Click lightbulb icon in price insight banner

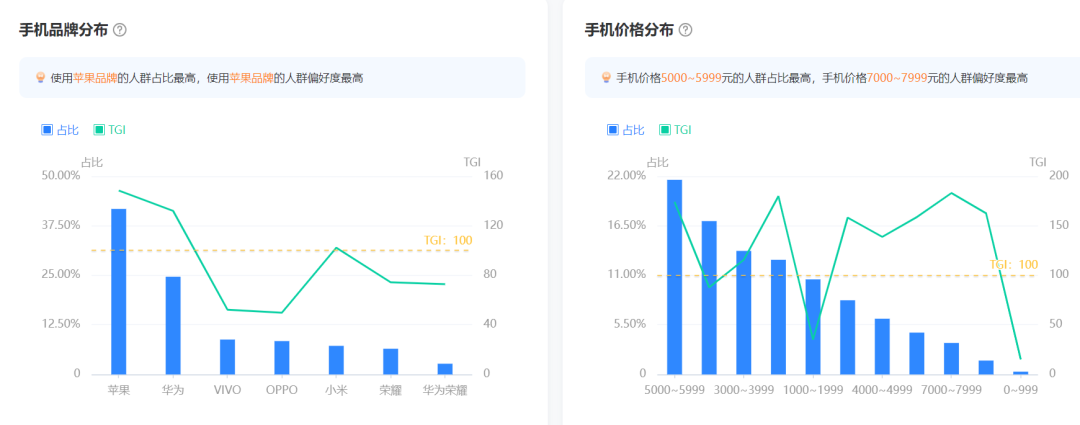click(607, 78)
